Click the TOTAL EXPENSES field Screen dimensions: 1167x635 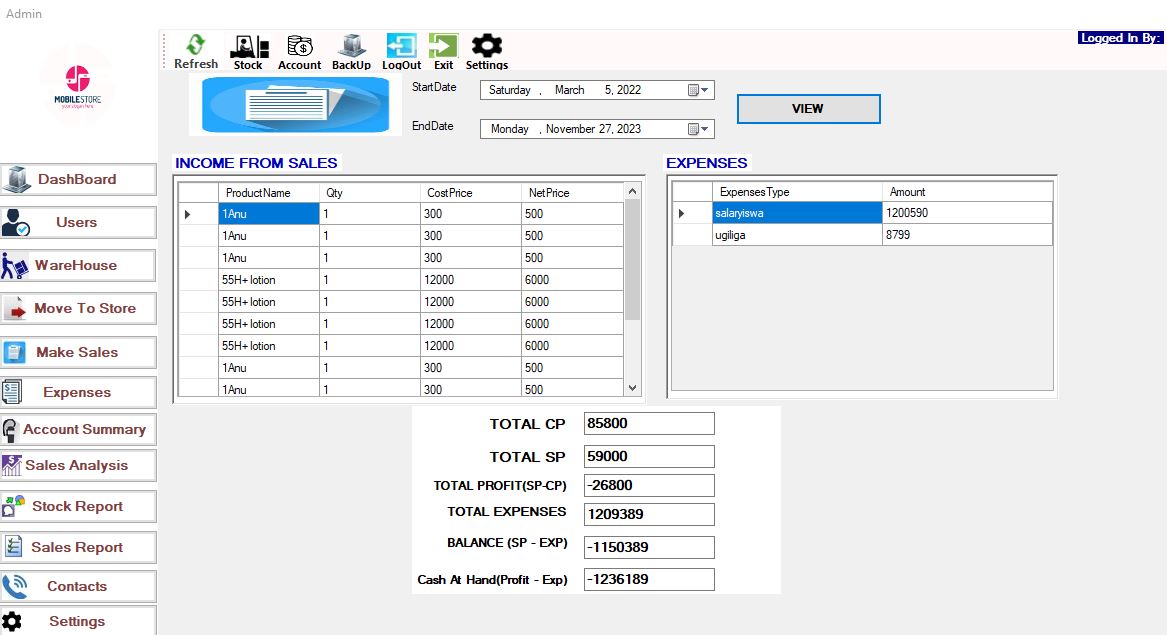(649, 514)
